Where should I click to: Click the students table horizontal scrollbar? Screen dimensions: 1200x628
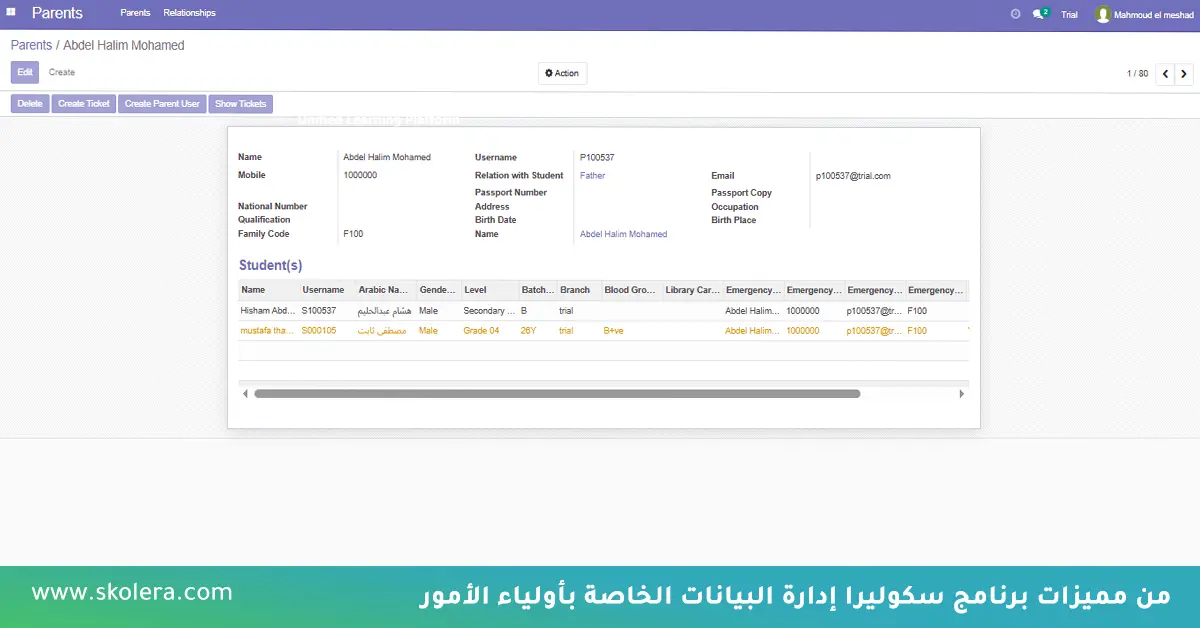point(557,394)
